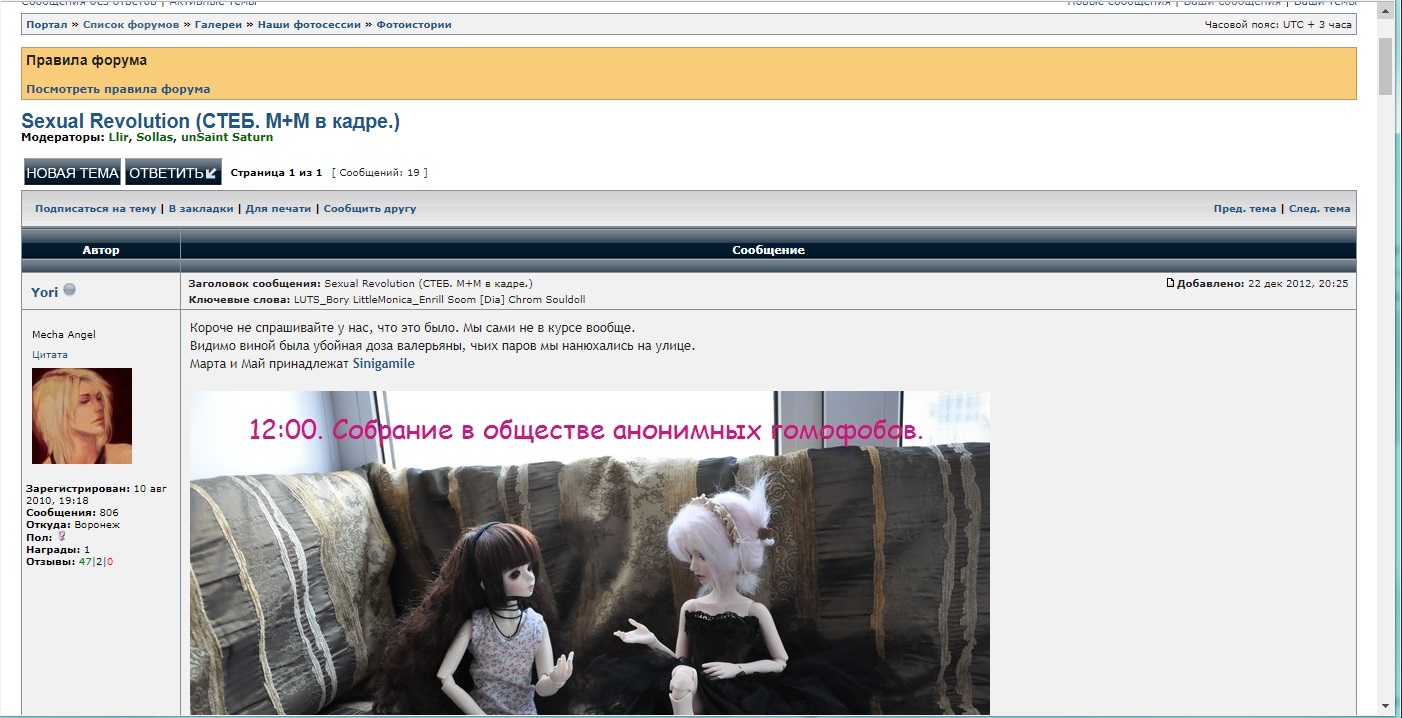
Task: Go to next topic via След. тема
Action: 1320,209
